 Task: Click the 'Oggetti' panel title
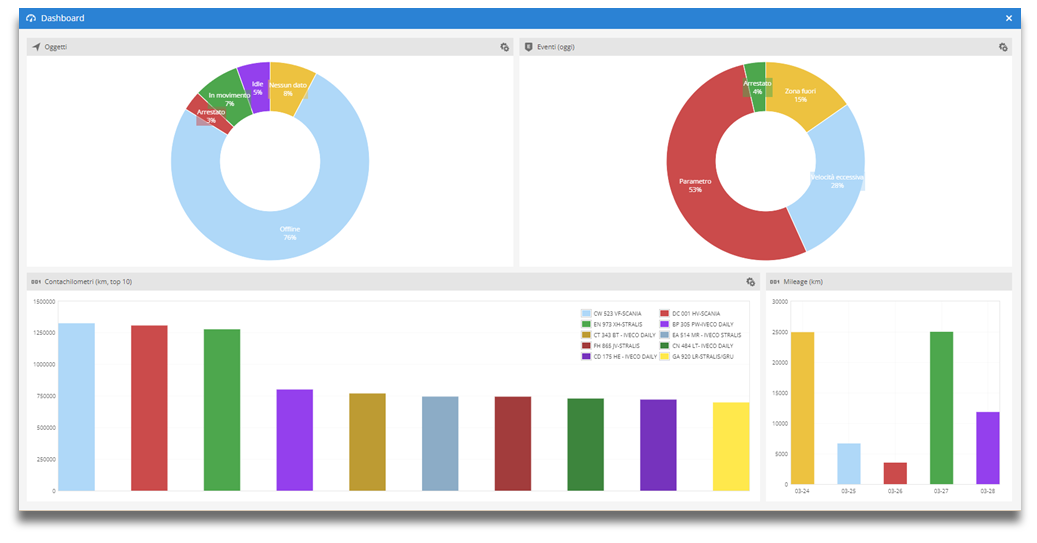tap(56, 47)
